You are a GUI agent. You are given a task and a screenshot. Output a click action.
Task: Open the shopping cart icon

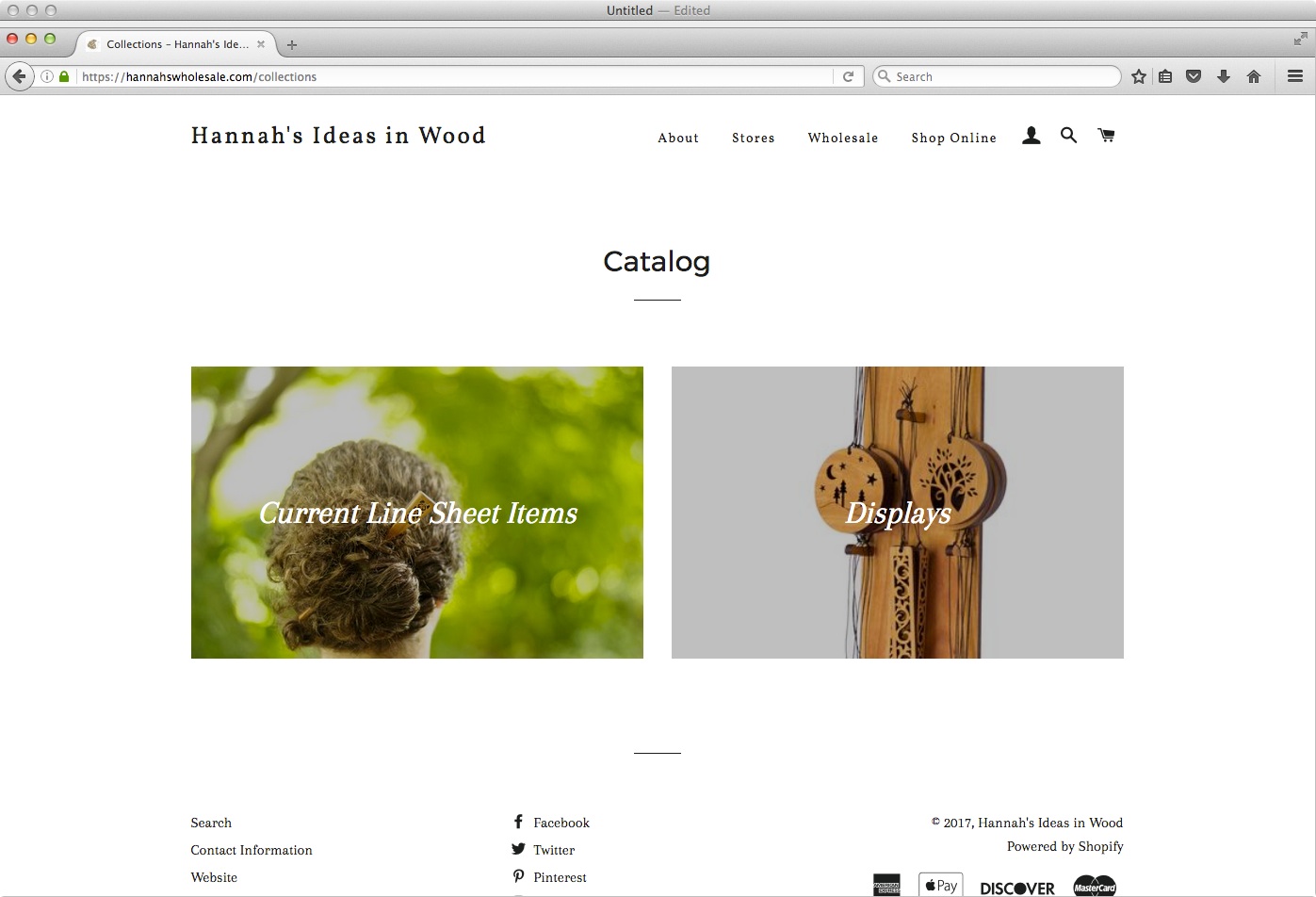tap(1106, 136)
